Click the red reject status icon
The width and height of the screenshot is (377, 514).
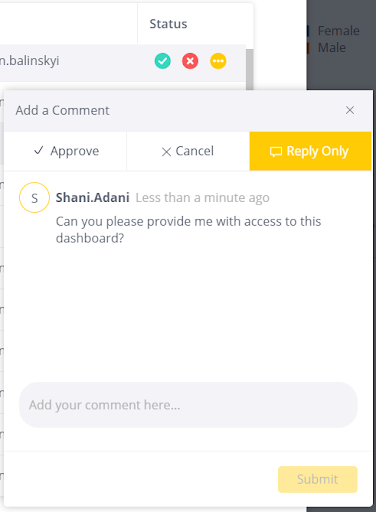(190, 61)
